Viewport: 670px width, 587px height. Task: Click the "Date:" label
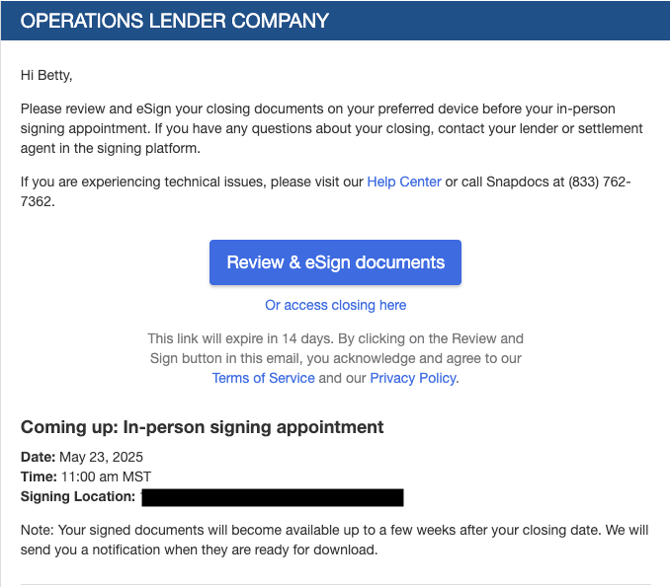coord(38,457)
